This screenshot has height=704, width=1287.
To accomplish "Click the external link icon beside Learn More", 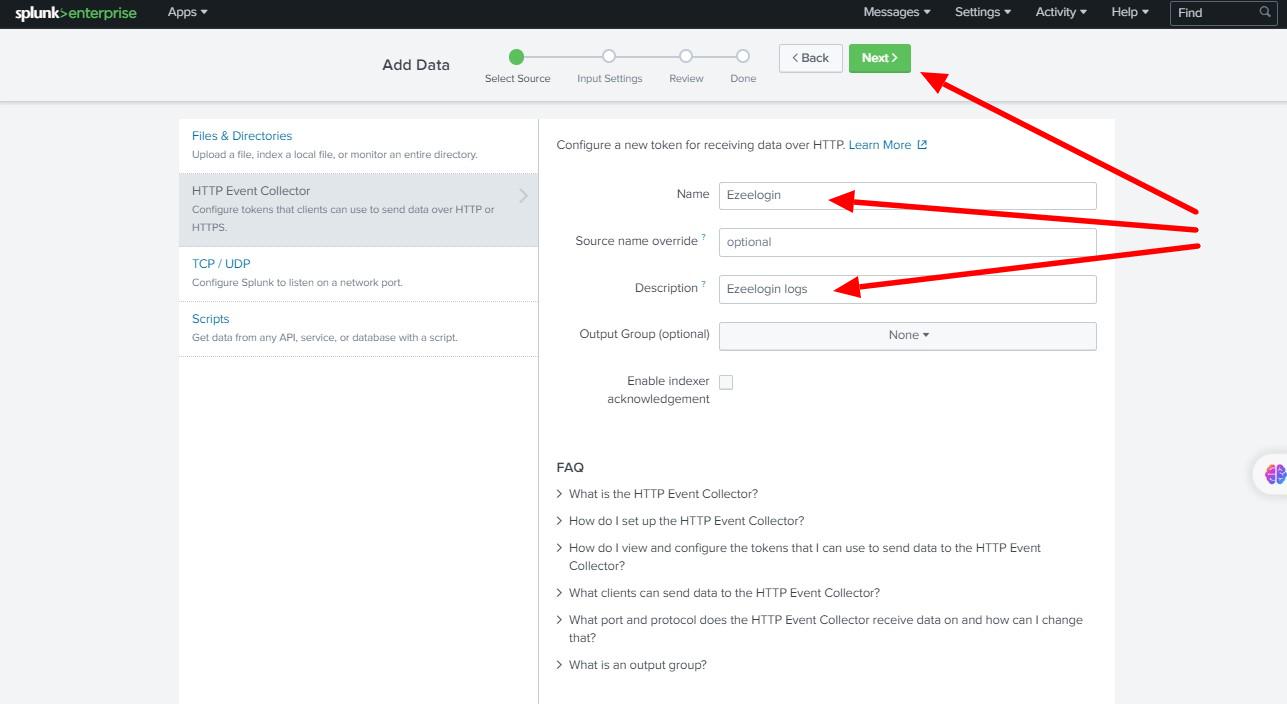I will [922, 145].
